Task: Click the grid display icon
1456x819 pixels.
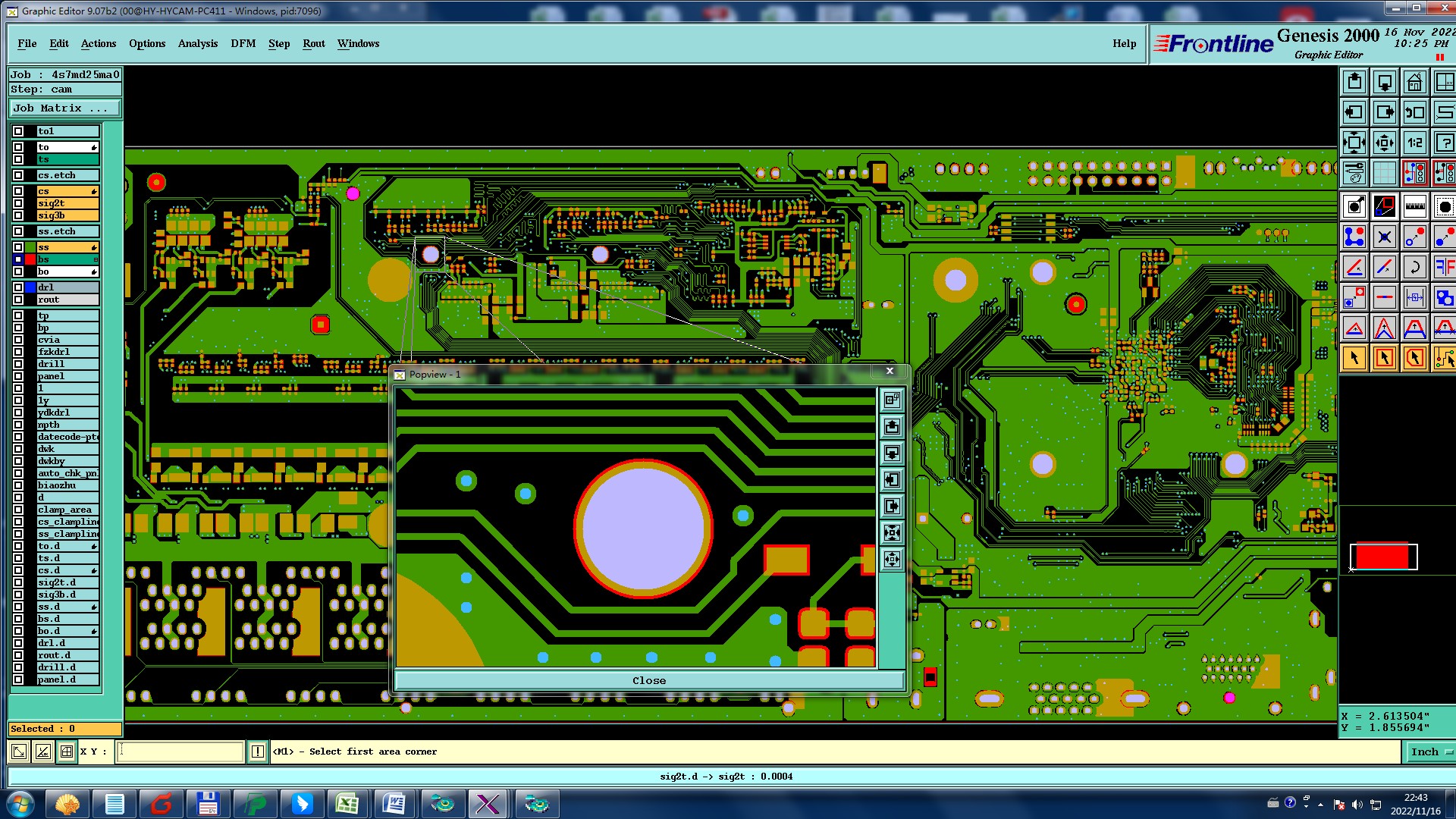Action: pyautogui.click(x=1384, y=173)
